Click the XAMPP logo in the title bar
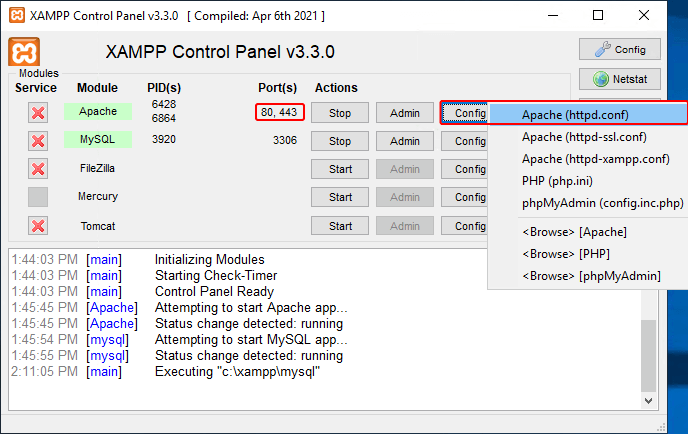This screenshot has height=434, width=688. point(17,16)
